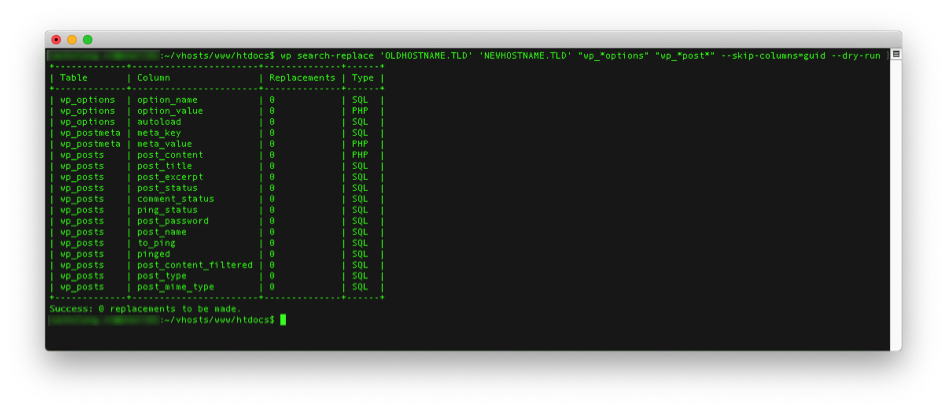Viewport: 947px width, 410px height.
Task: Select the 'option_value' cell
Action: click(x=170, y=111)
